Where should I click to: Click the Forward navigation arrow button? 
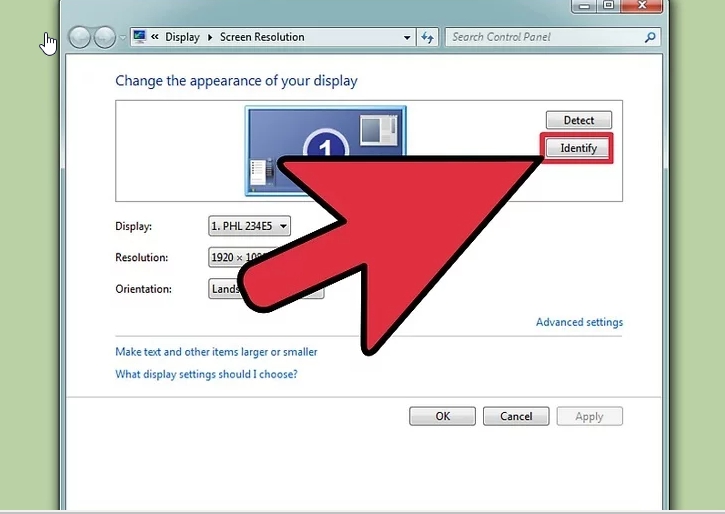104,38
